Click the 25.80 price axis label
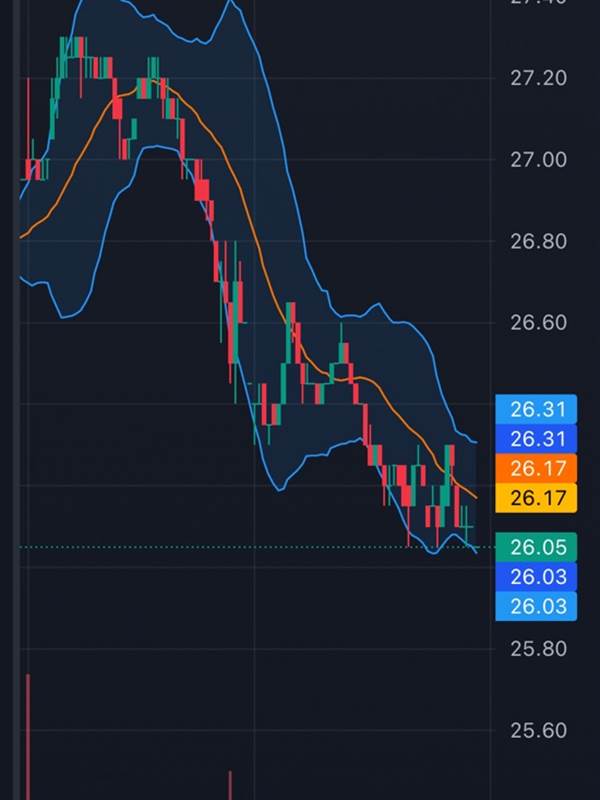 (x=538, y=649)
